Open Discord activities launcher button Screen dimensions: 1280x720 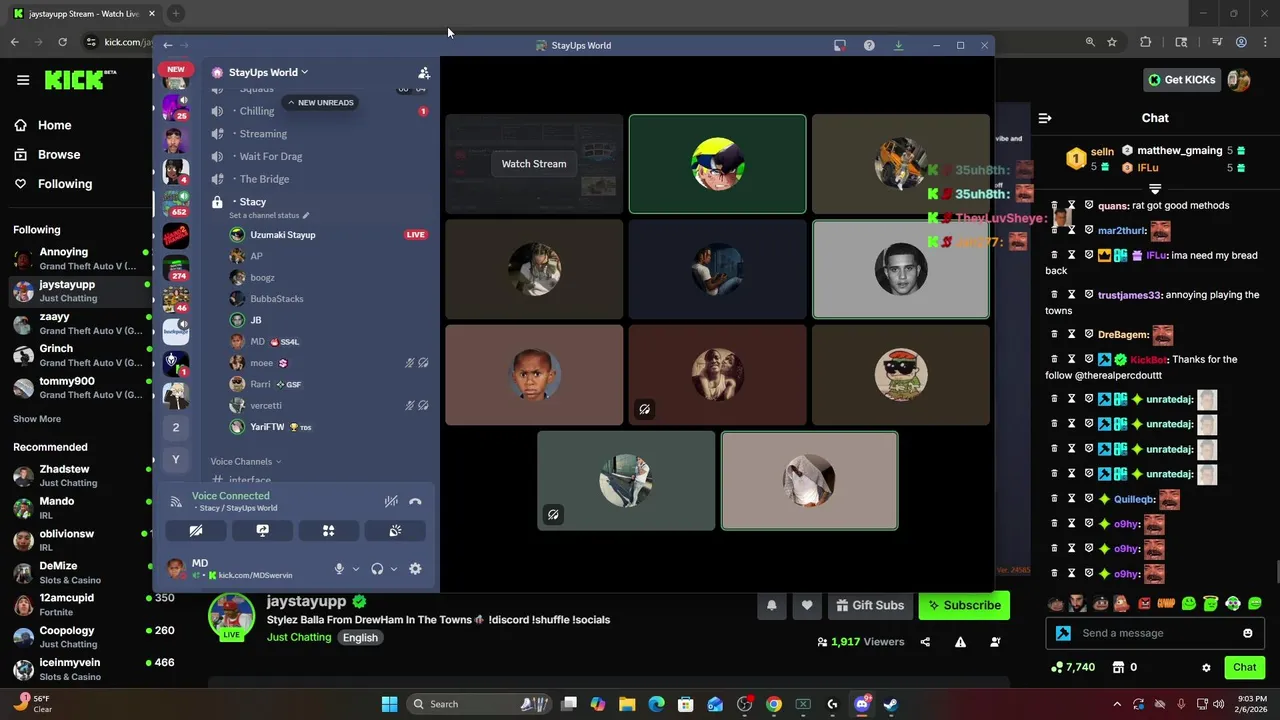[328, 531]
